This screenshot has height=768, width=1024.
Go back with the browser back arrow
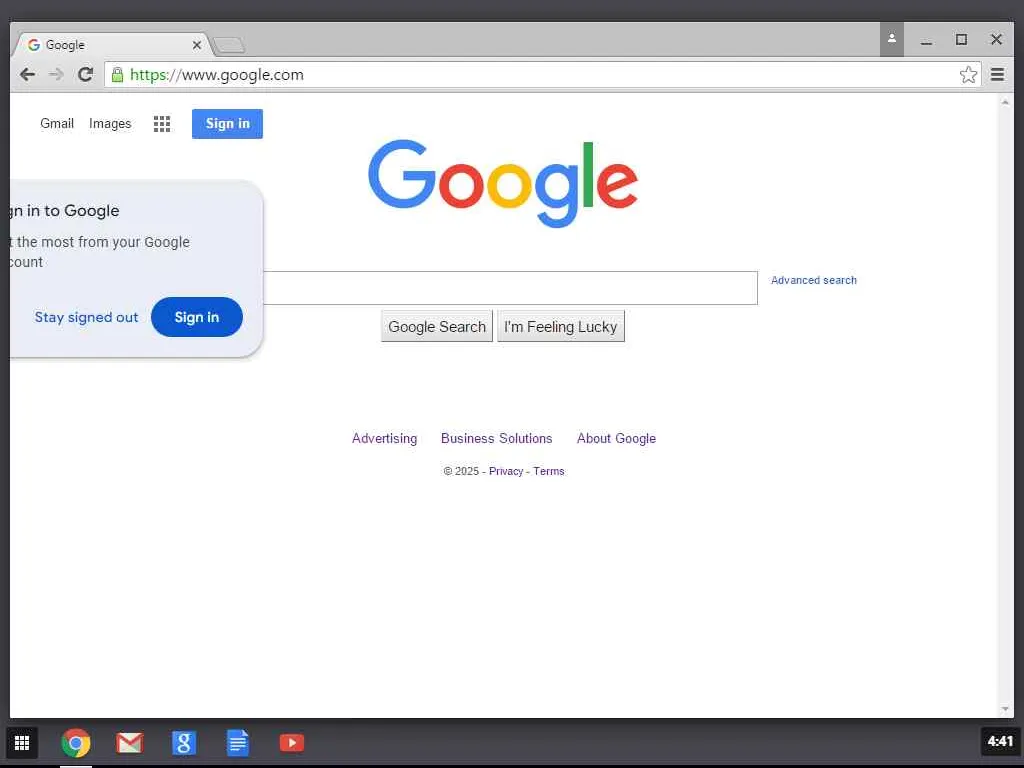(27, 74)
